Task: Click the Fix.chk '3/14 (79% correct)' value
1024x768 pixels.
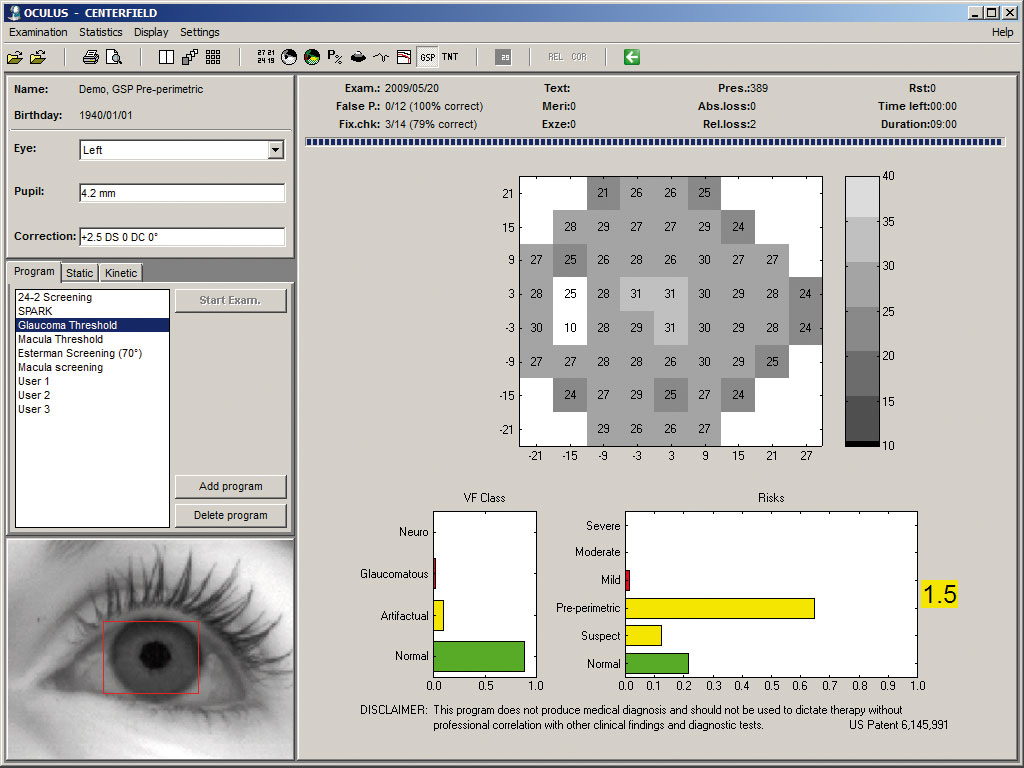Action: click(431, 124)
